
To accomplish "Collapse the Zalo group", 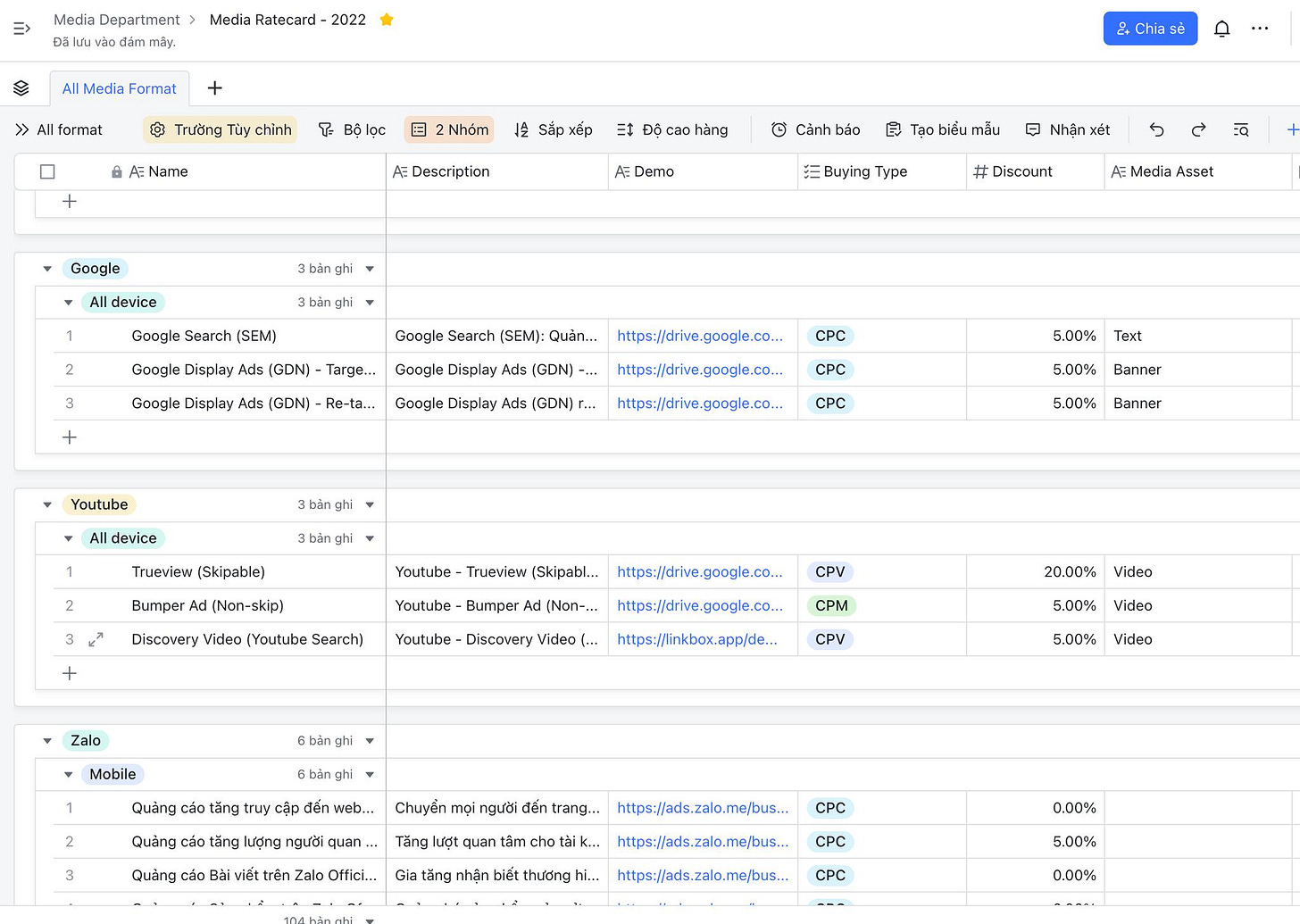I will point(47,741).
